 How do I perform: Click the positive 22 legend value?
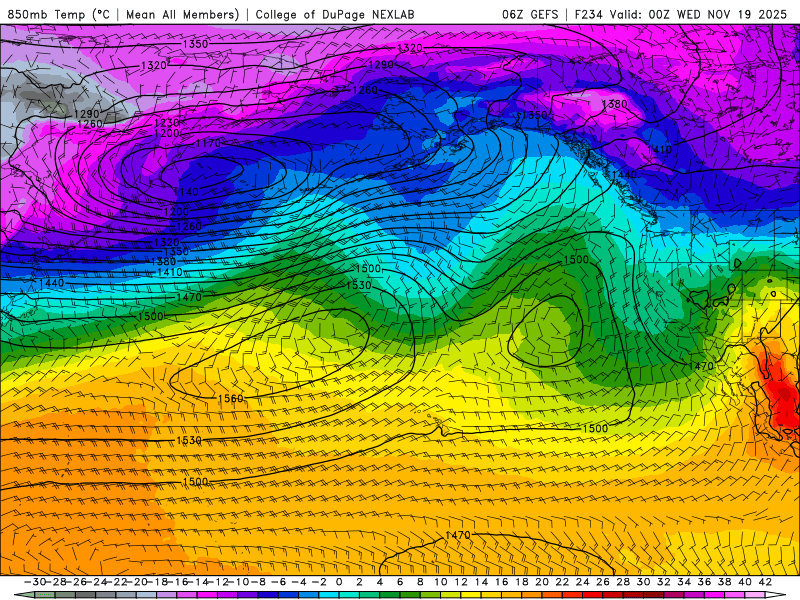click(562, 582)
